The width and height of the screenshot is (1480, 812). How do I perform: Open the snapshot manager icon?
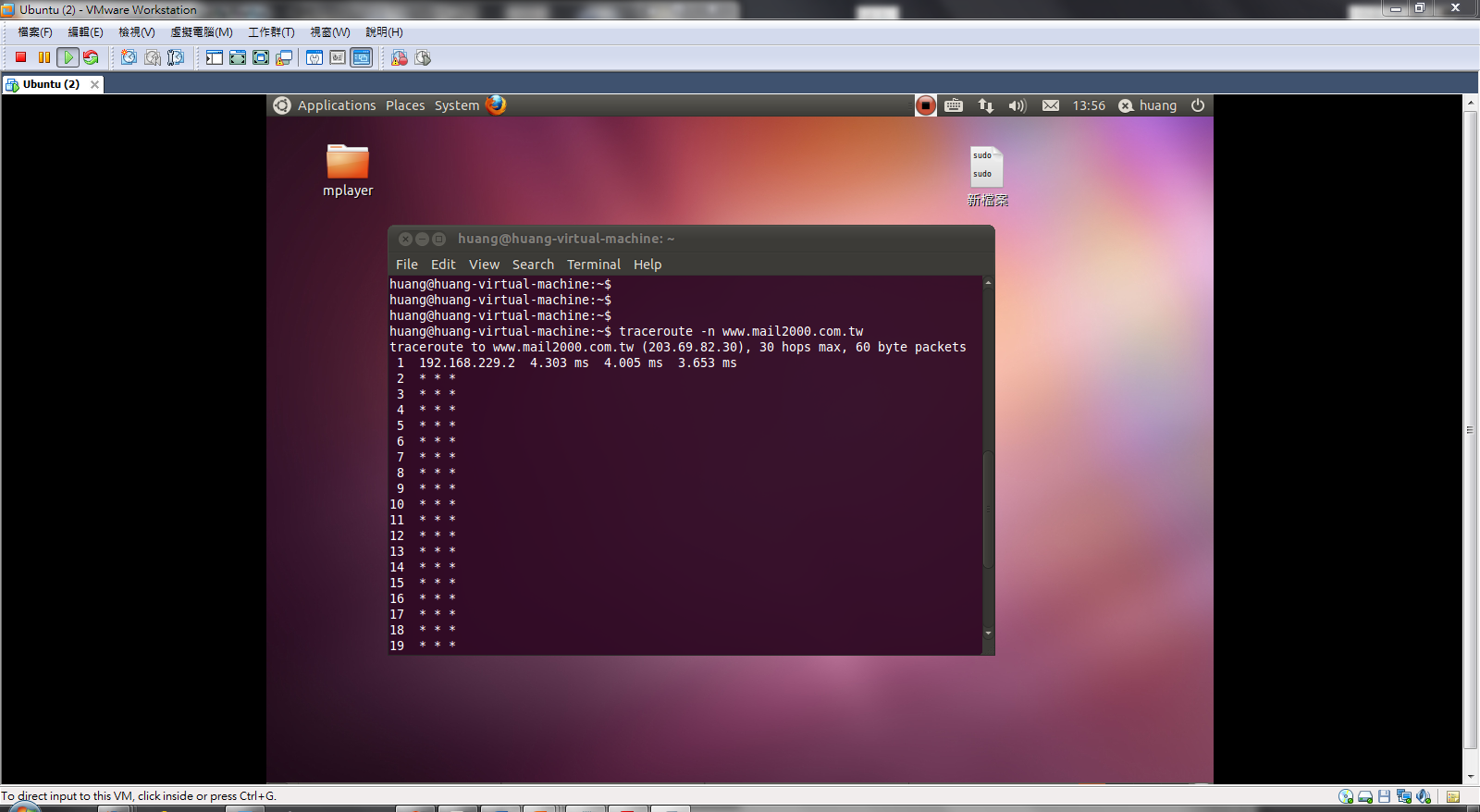176,57
